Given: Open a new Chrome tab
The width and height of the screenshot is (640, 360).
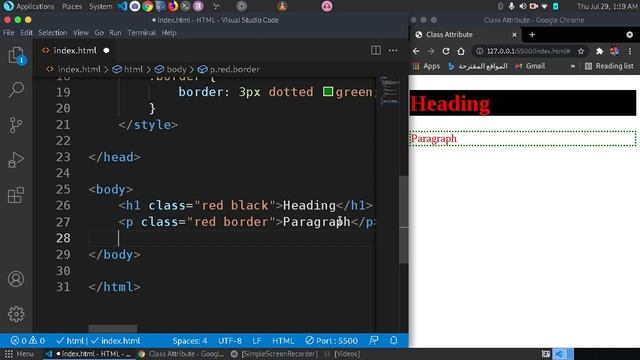Looking at the screenshot, I should point(532,35).
